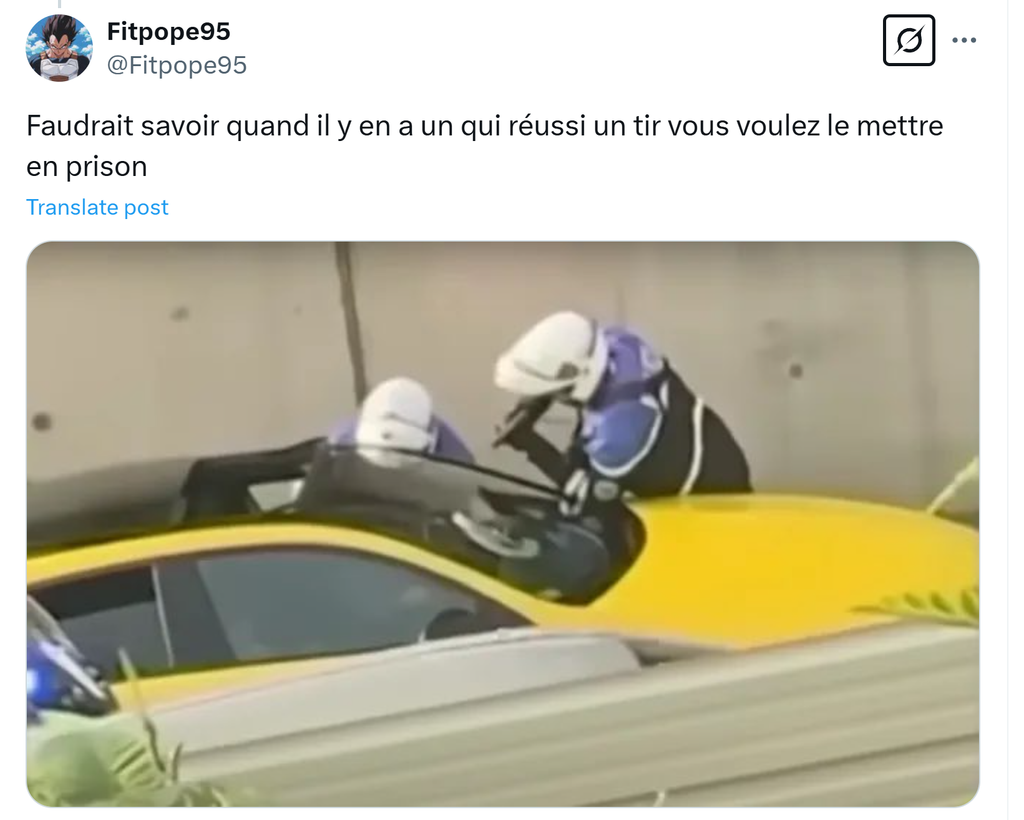Image resolution: width=1024 pixels, height=820 pixels.
Task: Click the words 'en prison' in the tweet
Action: (x=87, y=166)
